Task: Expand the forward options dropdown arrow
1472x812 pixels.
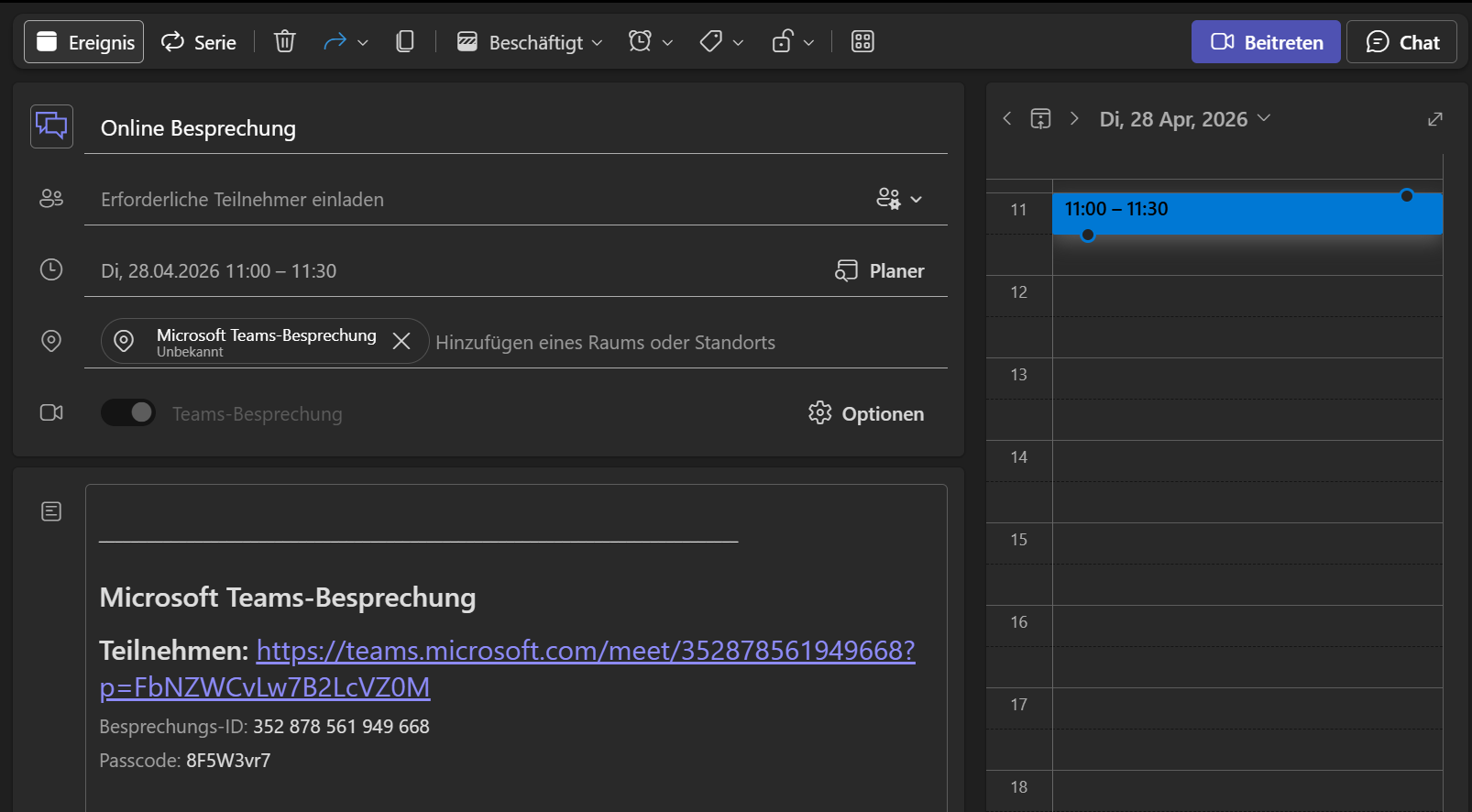Action: pos(363,43)
